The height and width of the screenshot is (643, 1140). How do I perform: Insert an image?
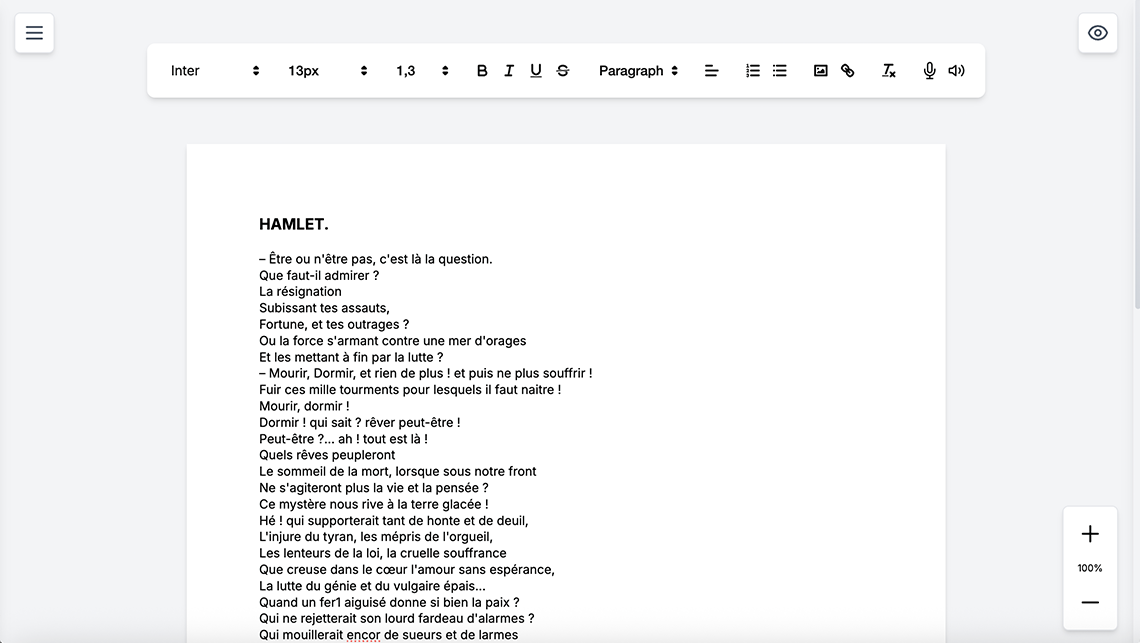coord(821,71)
